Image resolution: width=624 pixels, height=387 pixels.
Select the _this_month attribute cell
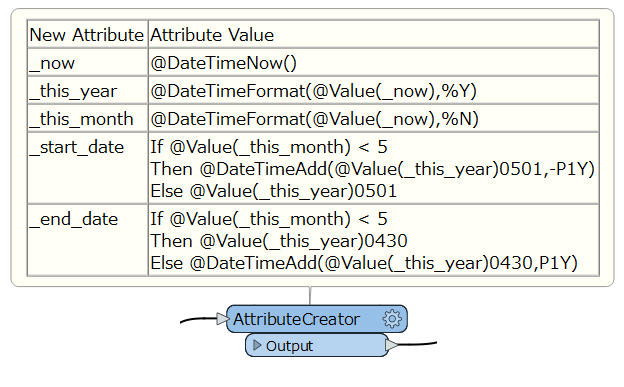click(x=88, y=118)
